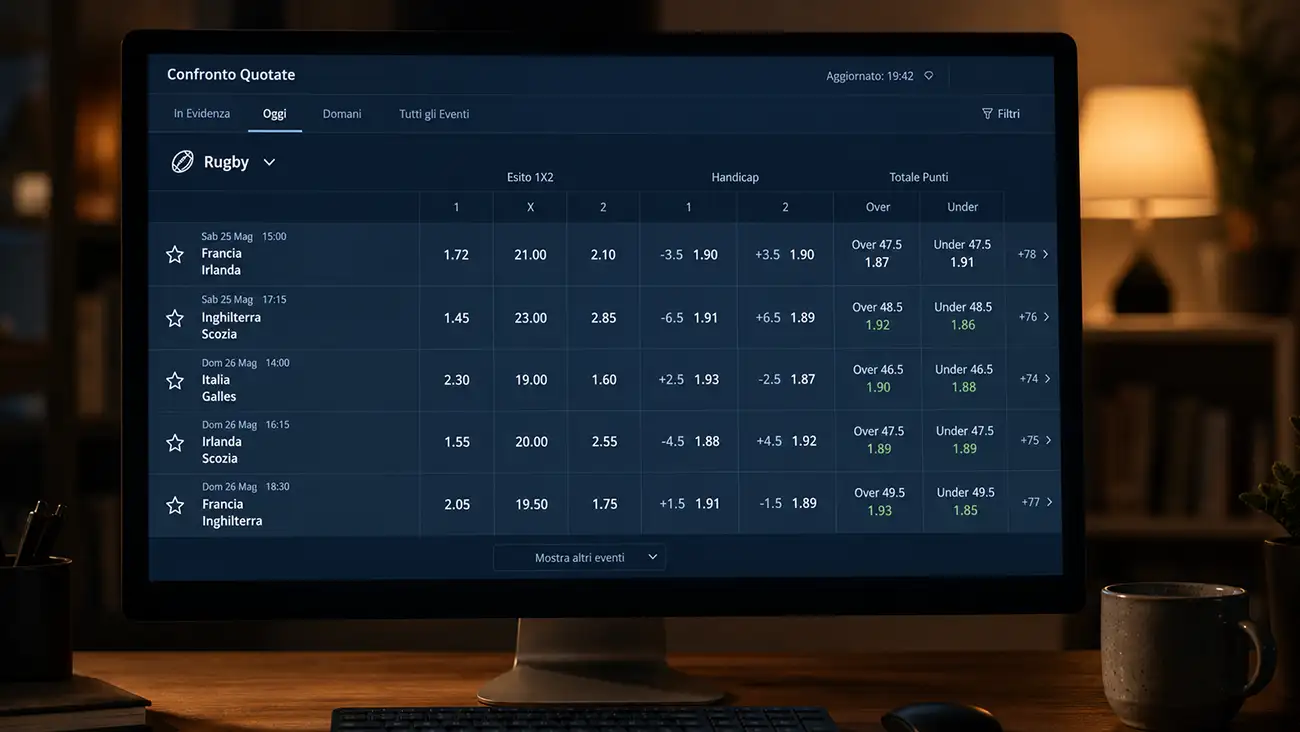Select handicap -4.5 at 1.88
Screen dimensions: 1300x732
tap(690, 442)
